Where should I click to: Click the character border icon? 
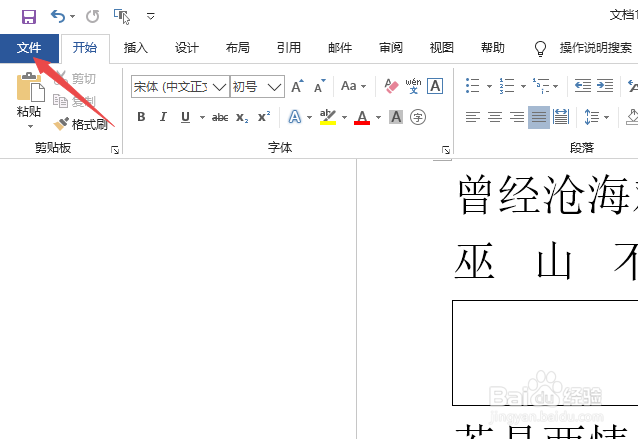pos(435,86)
